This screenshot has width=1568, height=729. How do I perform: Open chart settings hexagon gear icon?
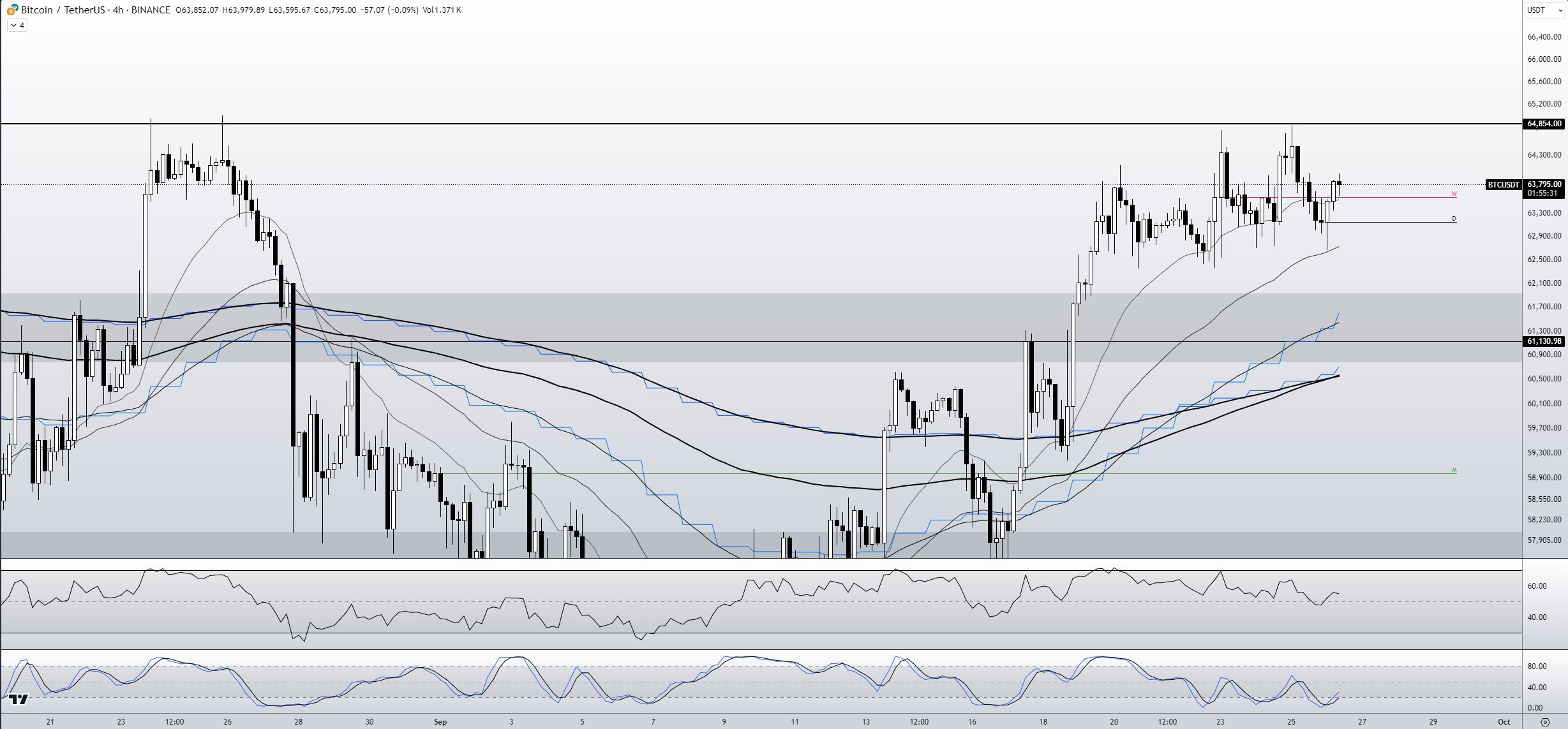coord(1545,722)
